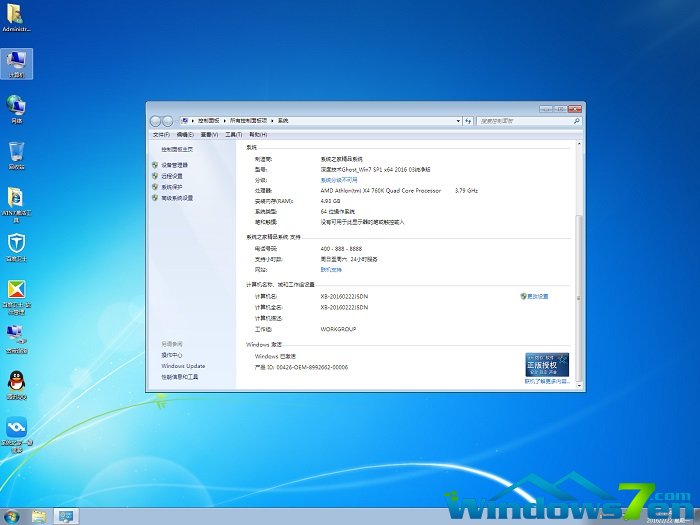Click the shield icon beside 设备管理器
This screenshot has height=525, width=700.
pyautogui.click(x=155, y=165)
